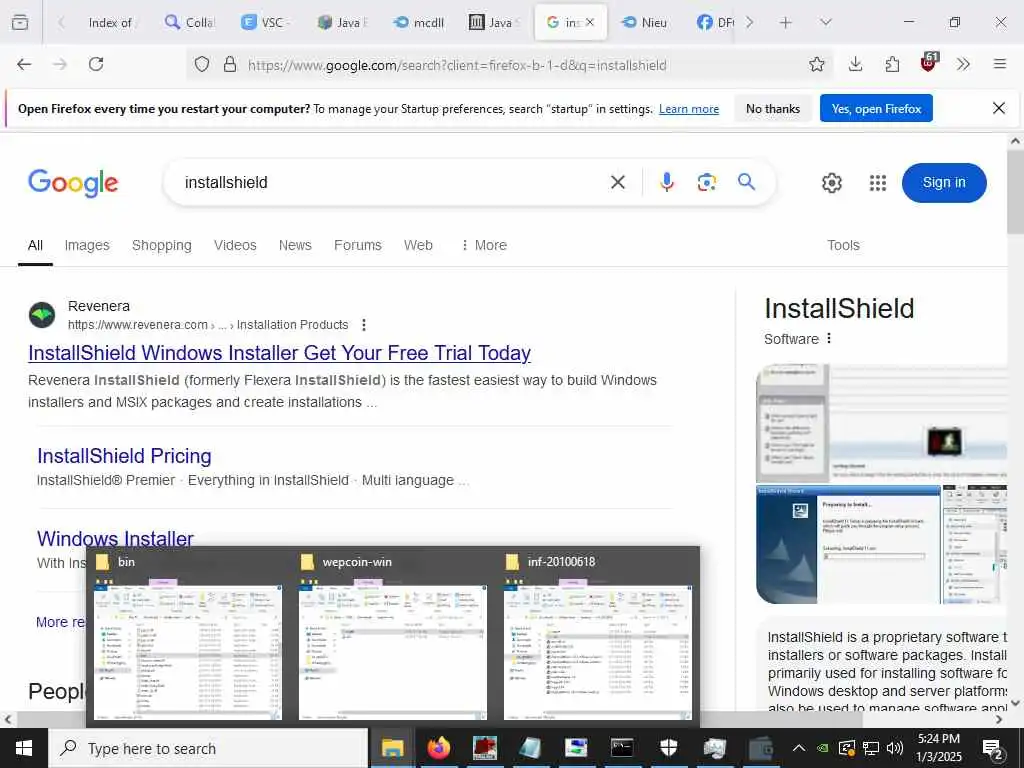Click the page vertical scrollbar thumb
1024x768 pixels.
pos(1015,191)
